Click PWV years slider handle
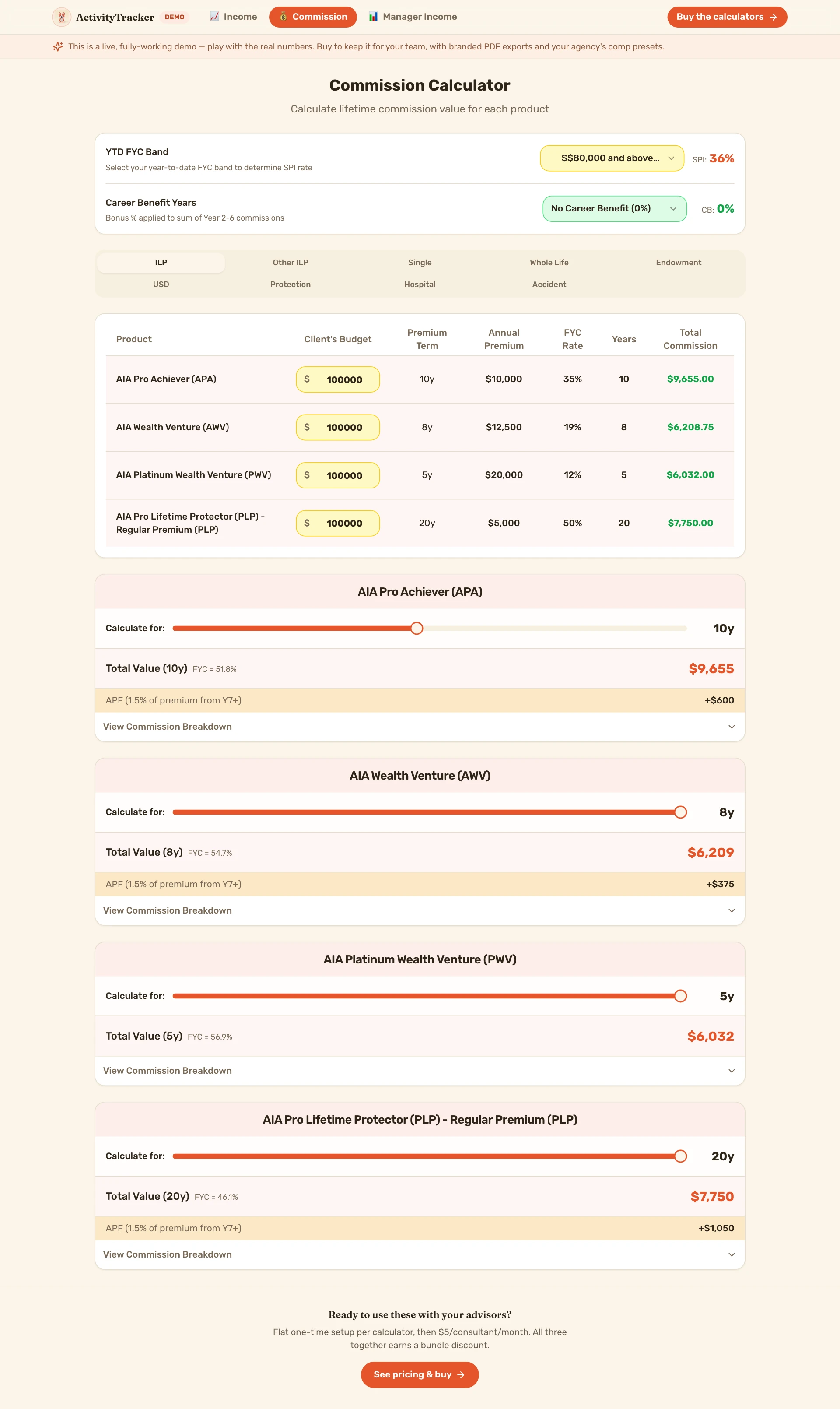The image size is (840, 1409). point(680,996)
